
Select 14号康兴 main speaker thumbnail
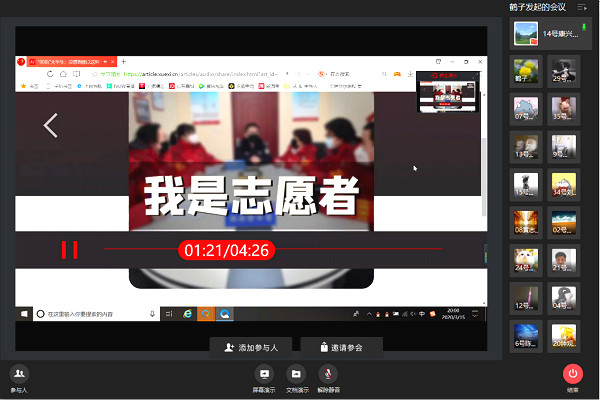click(527, 34)
